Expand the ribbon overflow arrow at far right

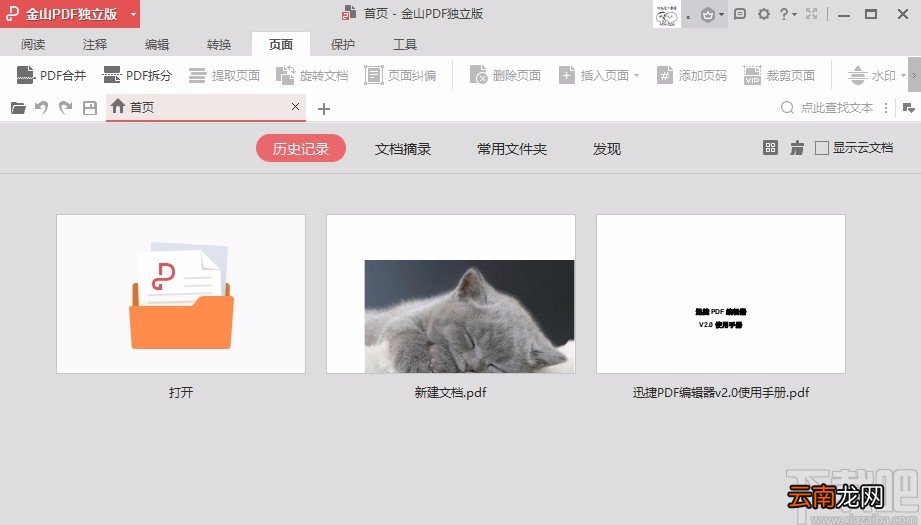[x=914, y=75]
